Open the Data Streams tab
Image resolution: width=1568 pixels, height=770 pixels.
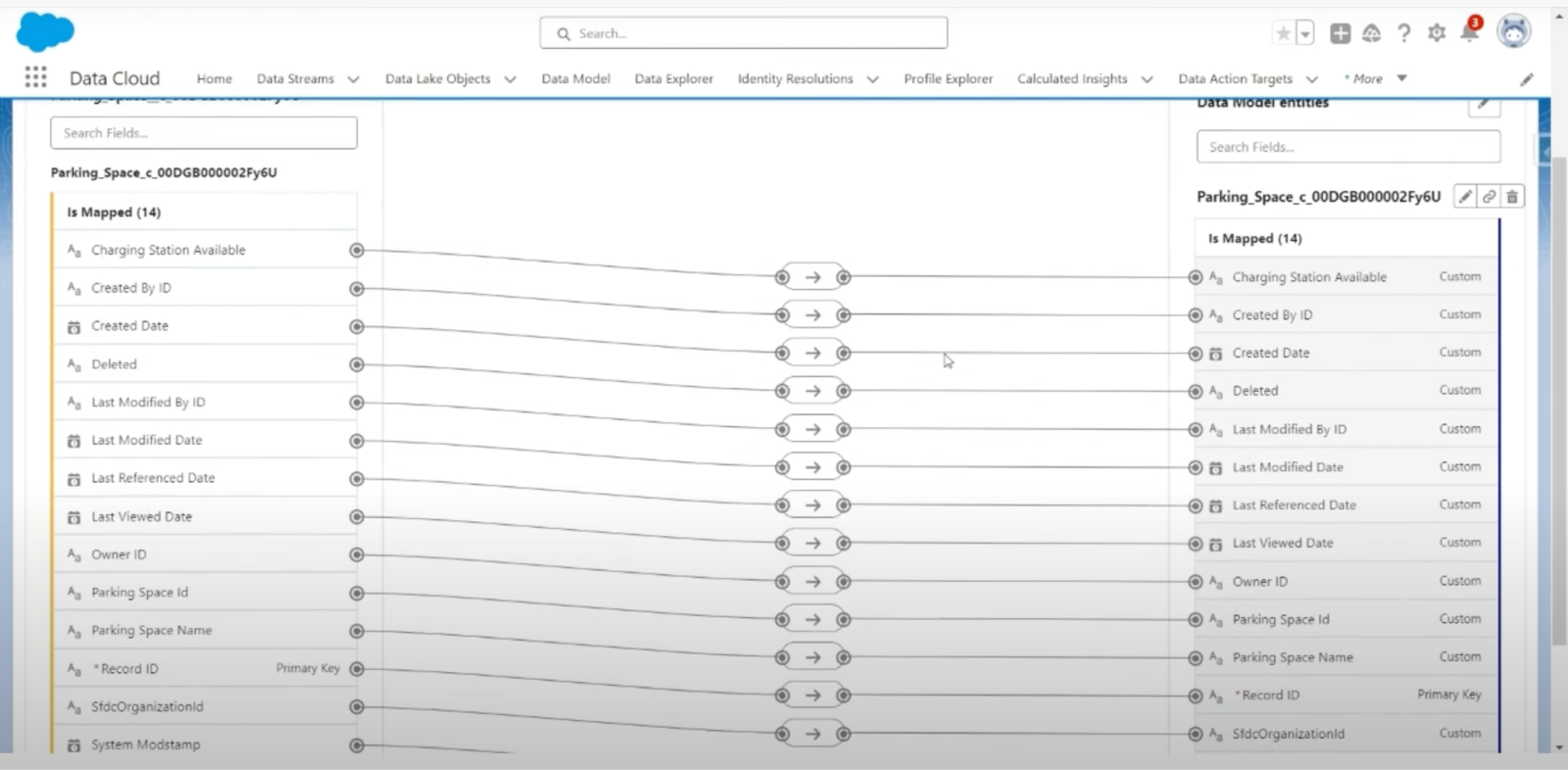295,78
